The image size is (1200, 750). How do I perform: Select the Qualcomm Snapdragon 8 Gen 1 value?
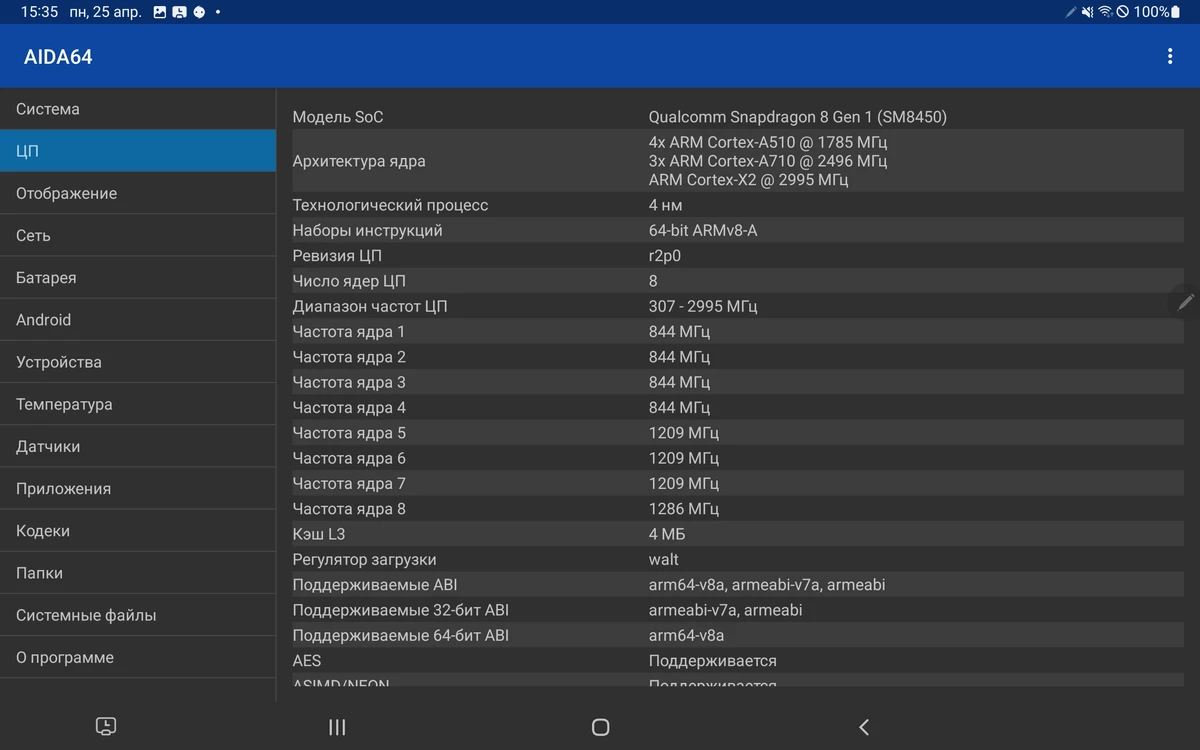click(798, 117)
